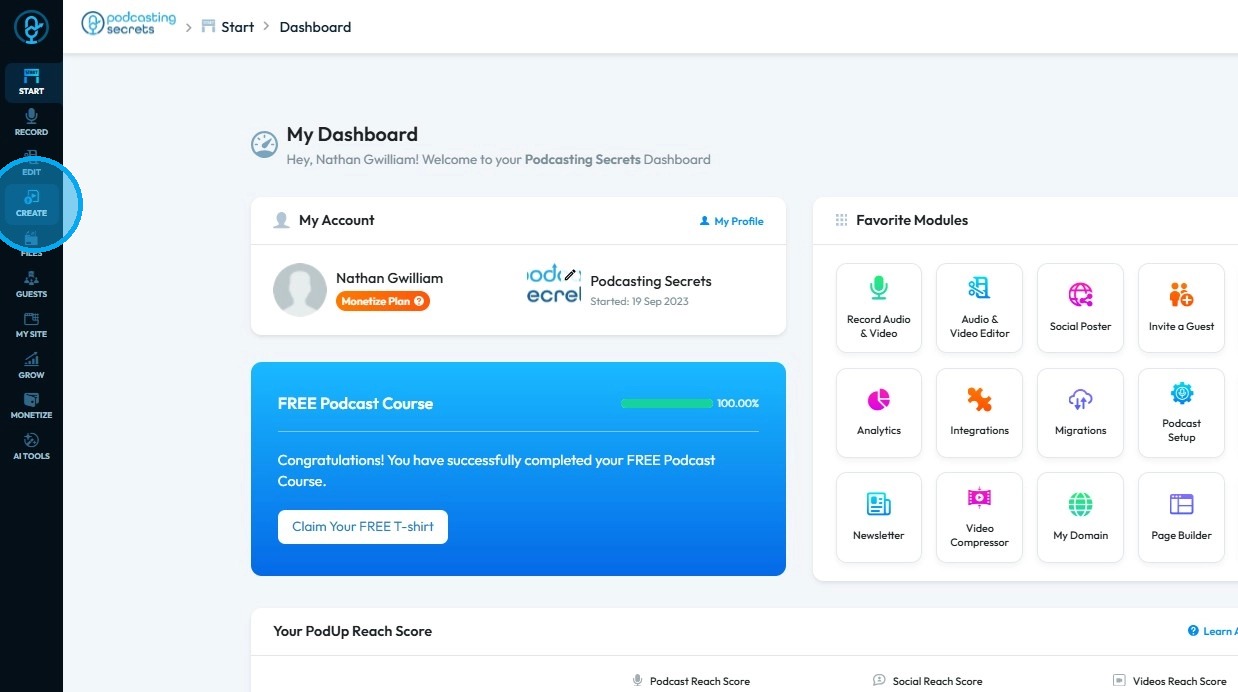Viewport: 1238px width, 692px height.
Task: Open the Analytics module
Action: pyautogui.click(x=879, y=413)
